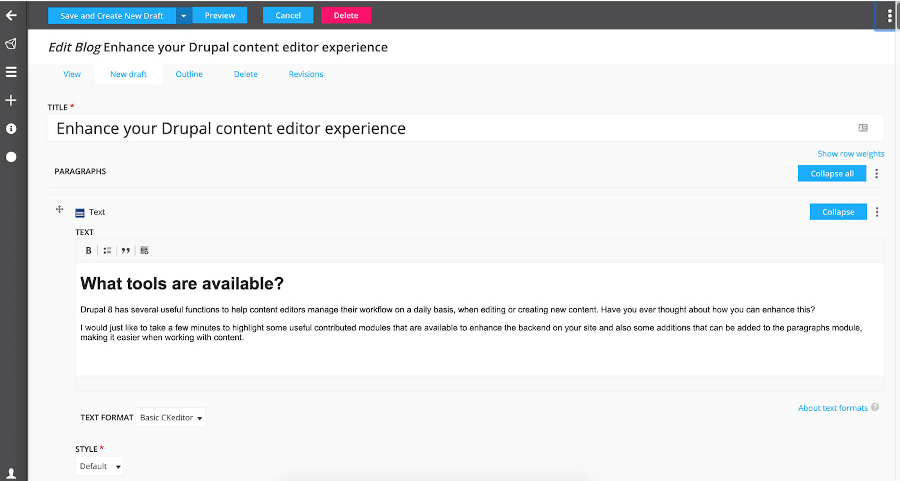Open the hamburger menu in the sidebar
Screen dimensions: 900x481
click(x=11, y=72)
